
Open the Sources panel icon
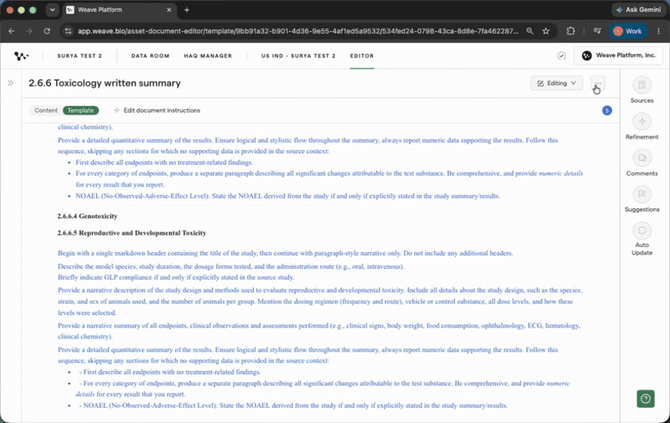[642, 85]
